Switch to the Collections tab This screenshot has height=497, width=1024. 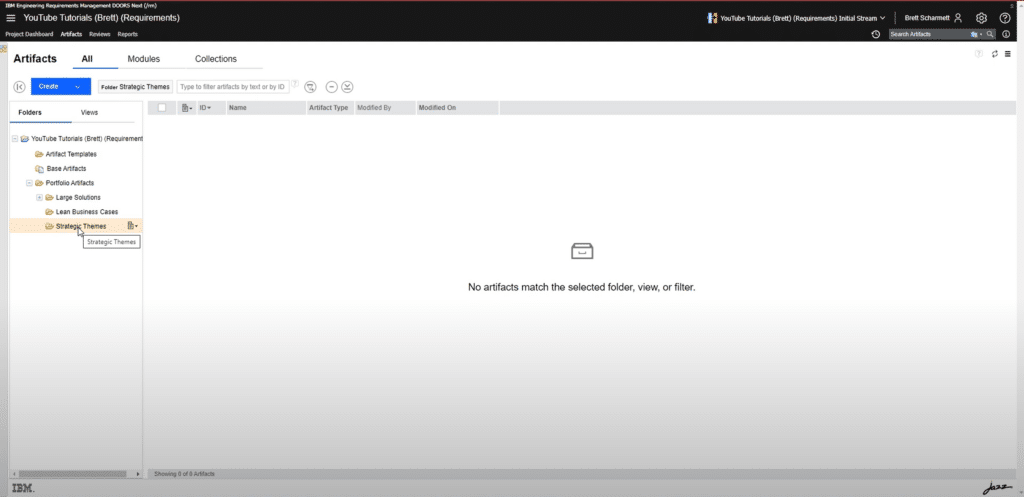point(216,59)
